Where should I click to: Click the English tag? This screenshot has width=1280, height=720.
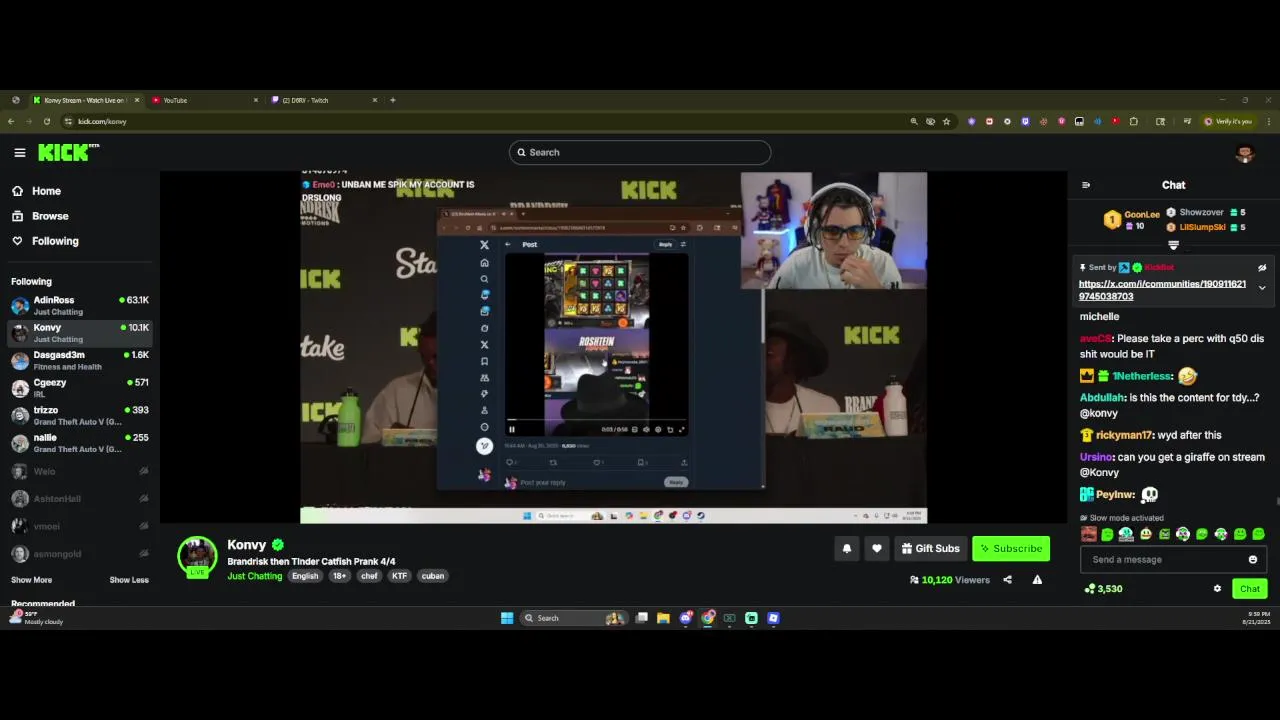point(305,576)
